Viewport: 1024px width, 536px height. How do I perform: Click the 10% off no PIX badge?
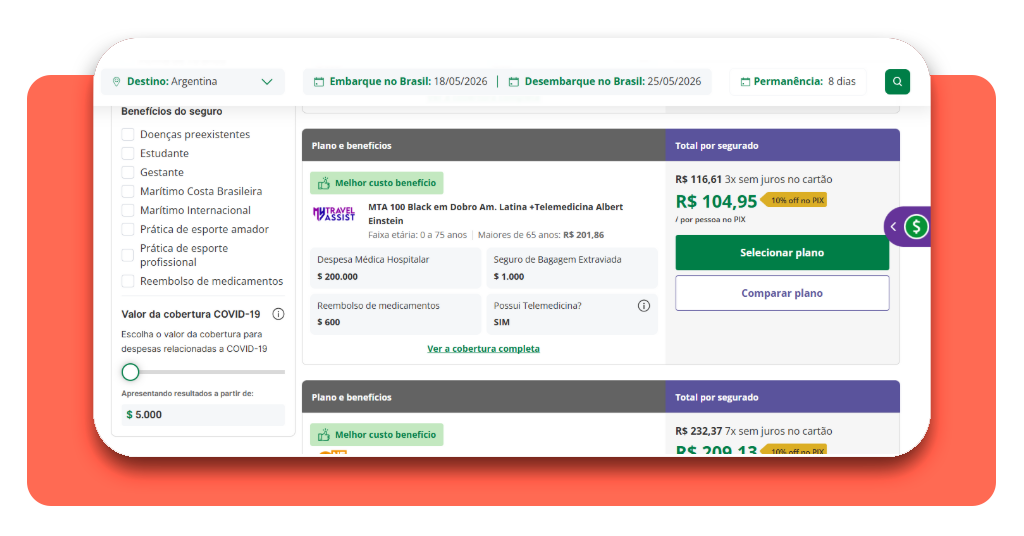click(794, 200)
